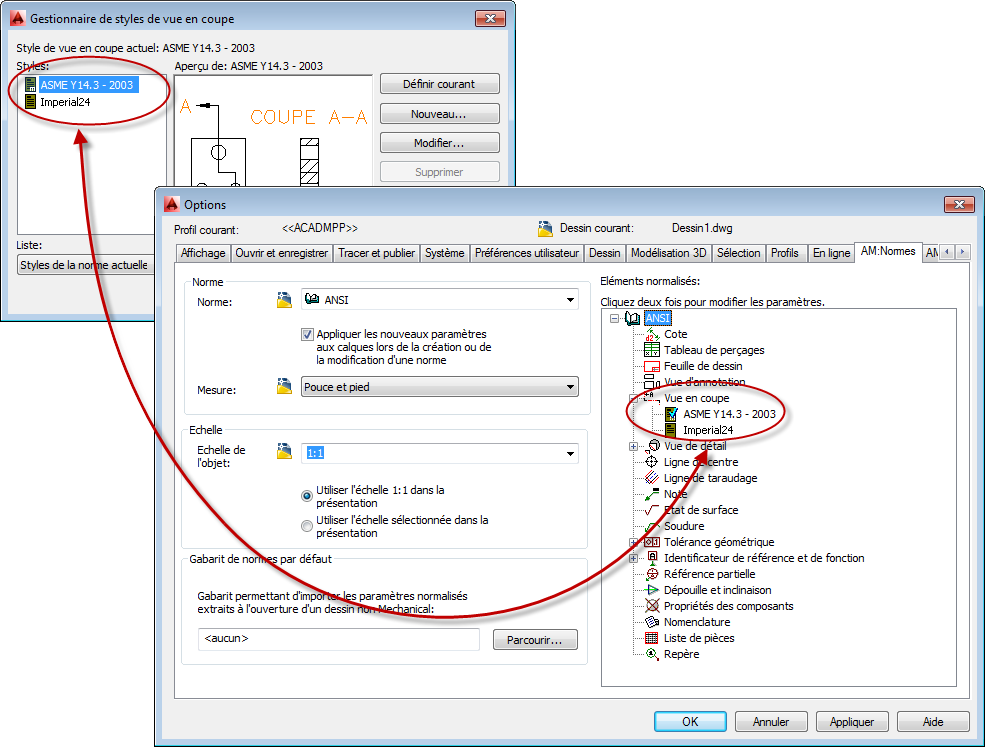Click the ASME style icon in the Styles list
This screenshot has width=985, height=747.
pyautogui.click(x=30, y=85)
